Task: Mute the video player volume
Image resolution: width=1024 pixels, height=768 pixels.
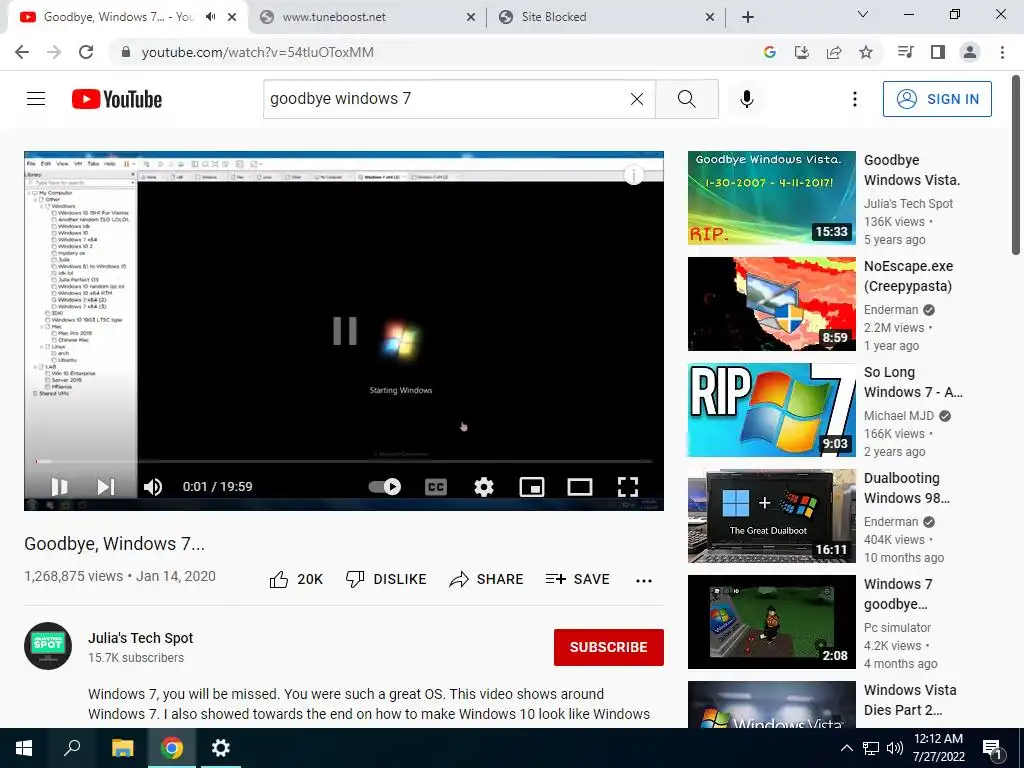Action: pos(153,487)
